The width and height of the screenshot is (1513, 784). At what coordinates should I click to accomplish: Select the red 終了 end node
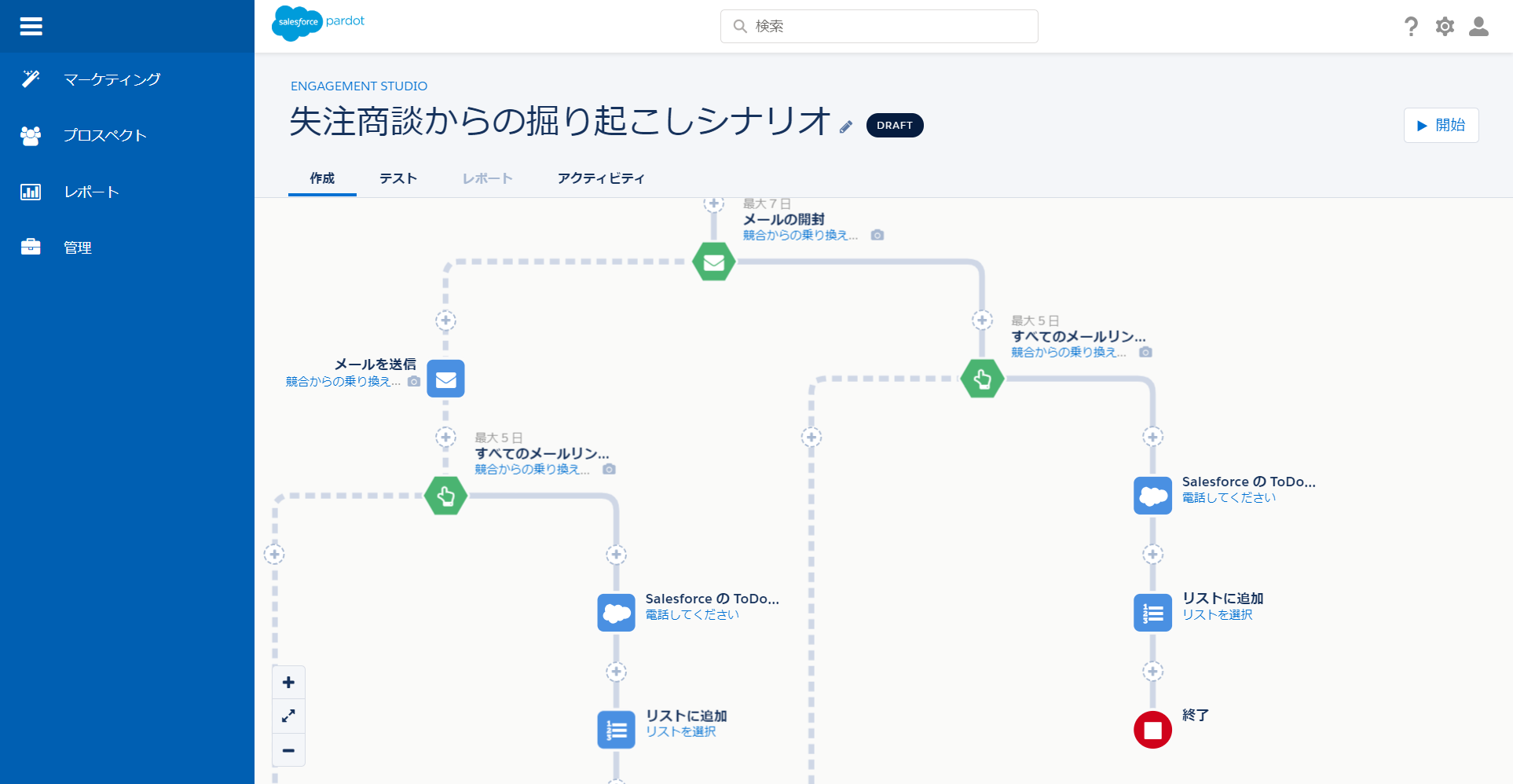coord(1152,730)
